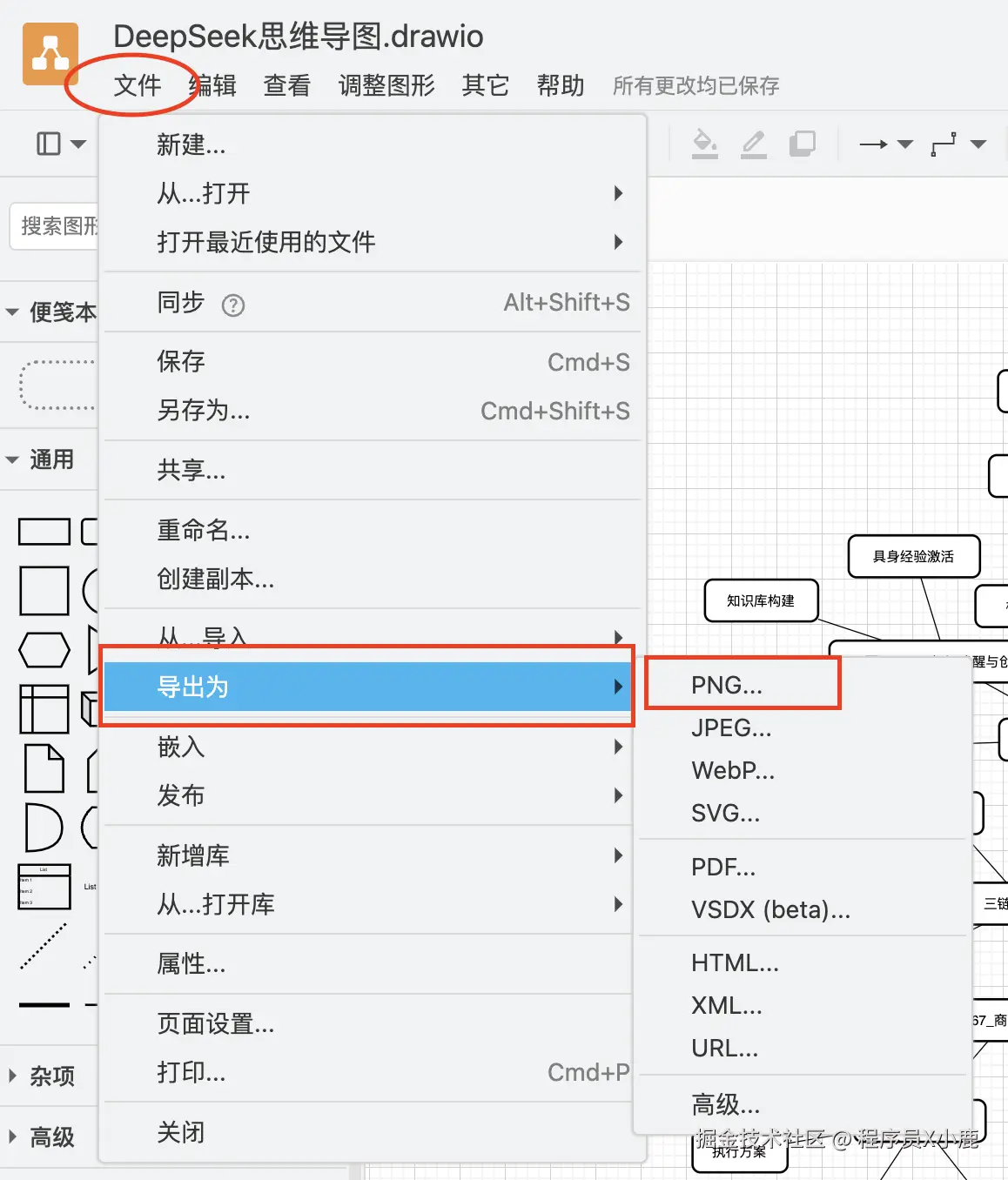
Task: Export as URL...
Action: tap(803, 1048)
